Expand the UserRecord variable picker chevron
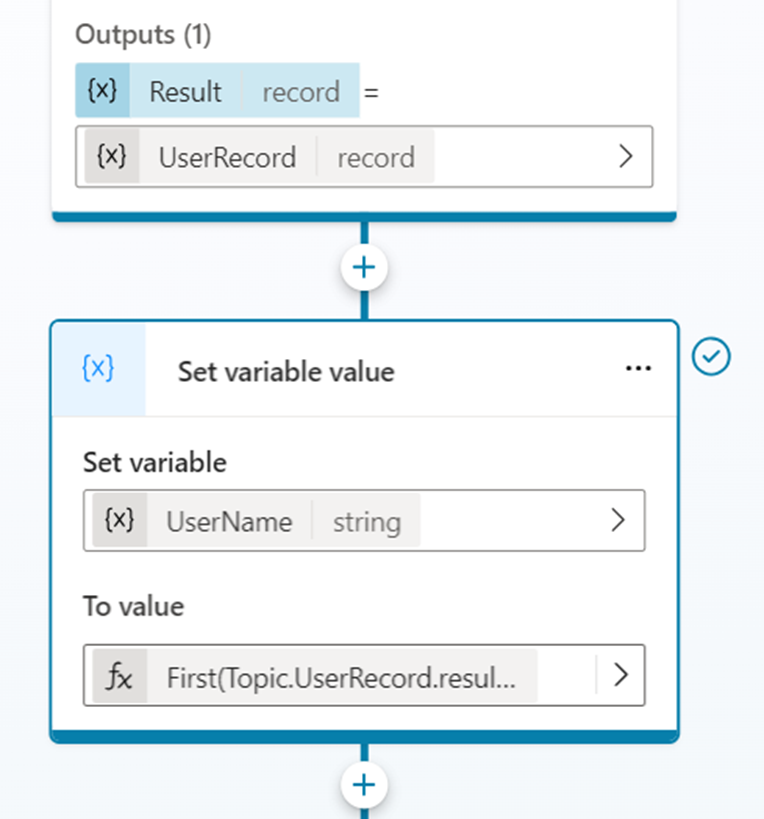Viewport: 764px width, 819px height. pos(626,157)
